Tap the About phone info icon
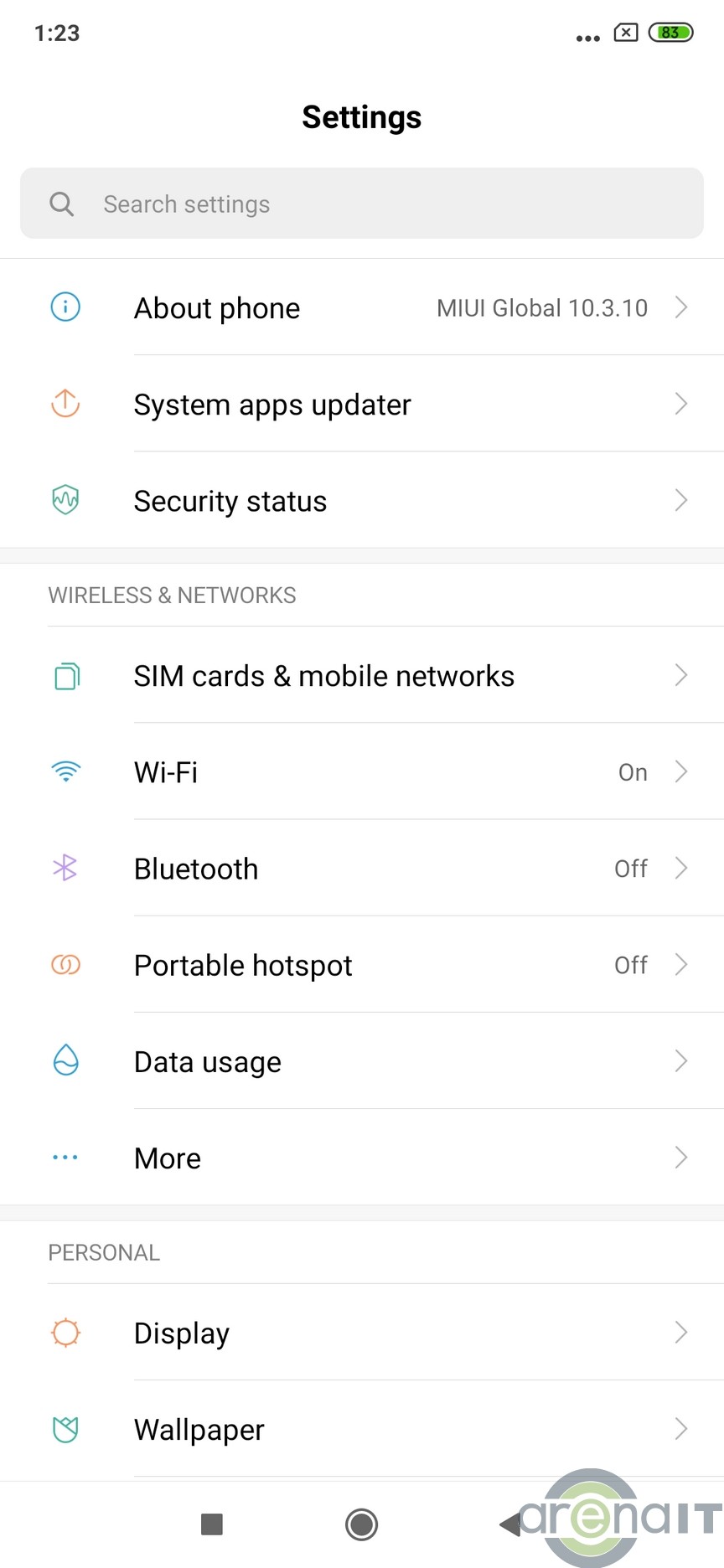Image resolution: width=724 pixels, height=1568 pixels. (x=65, y=307)
